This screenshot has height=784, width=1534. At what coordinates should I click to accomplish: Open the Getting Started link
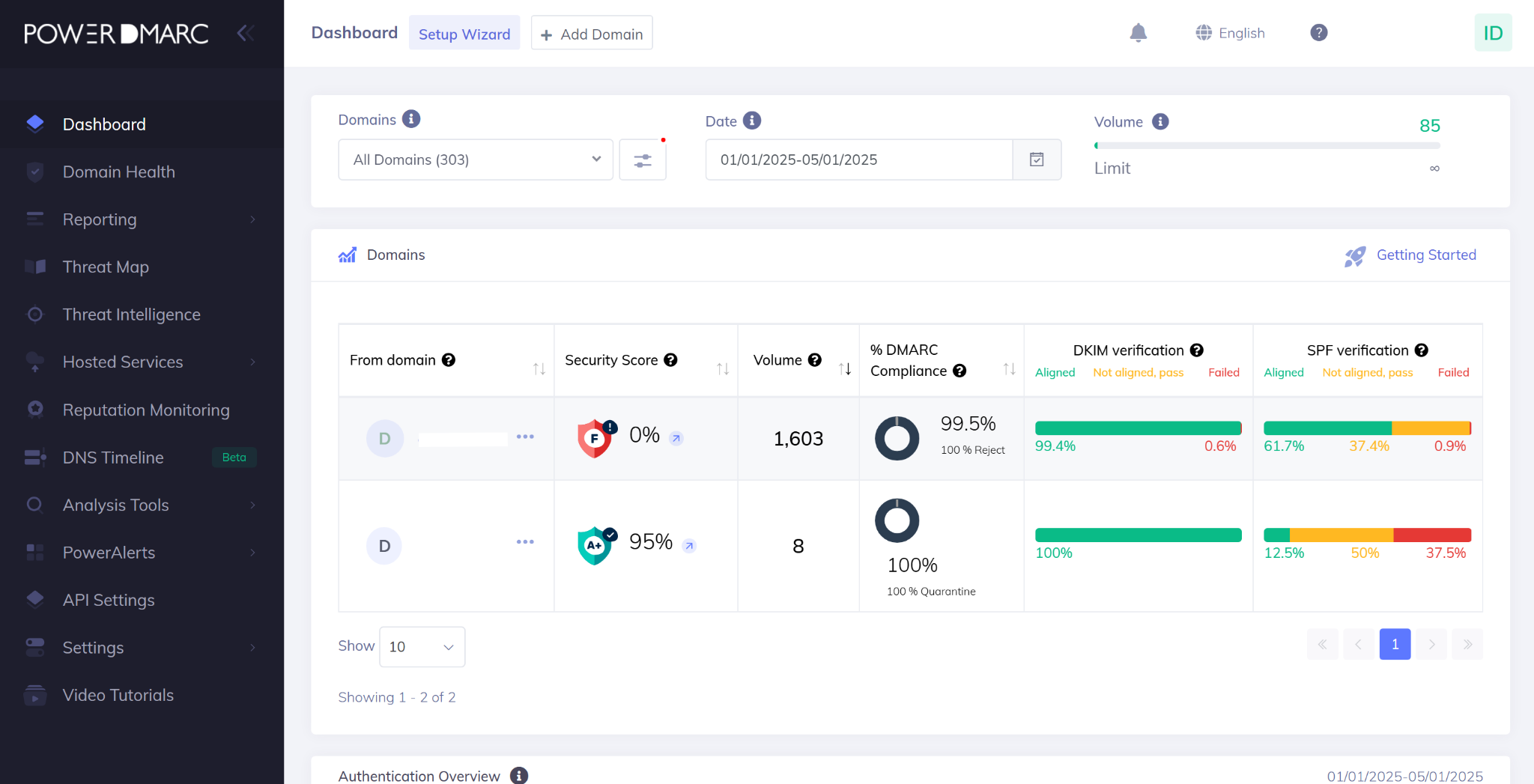point(1426,255)
